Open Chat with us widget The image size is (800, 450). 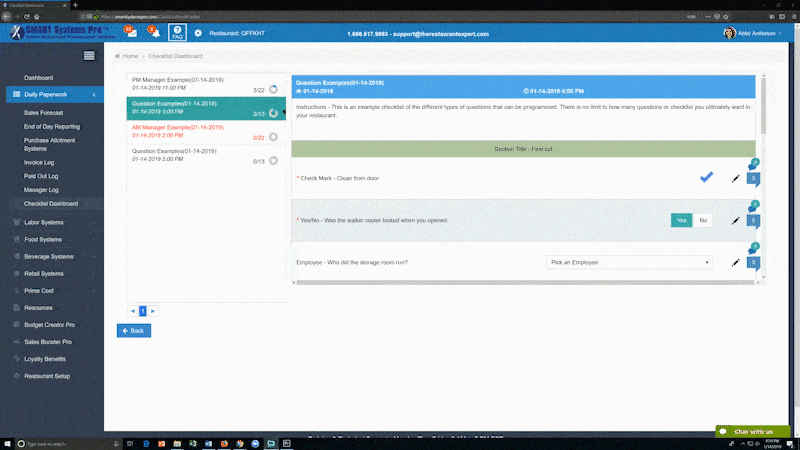point(753,432)
